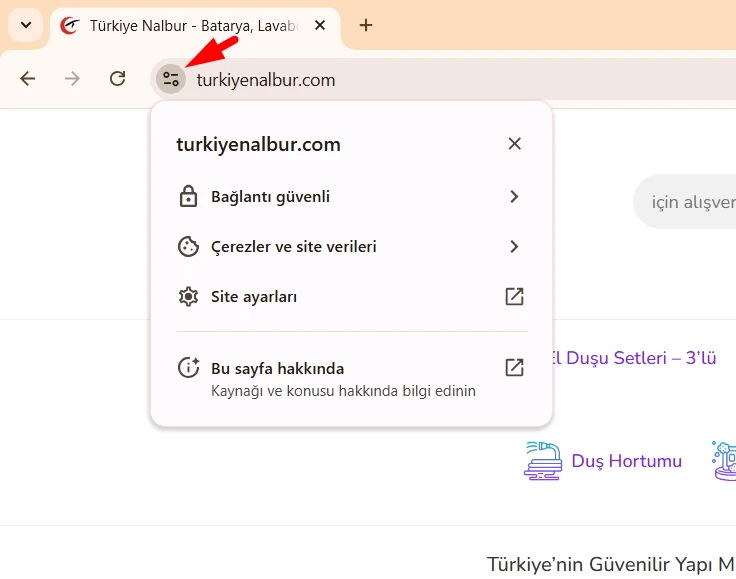The image size is (736, 579).
Task: Click the forward navigation arrow
Action: [x=72, y=79]
